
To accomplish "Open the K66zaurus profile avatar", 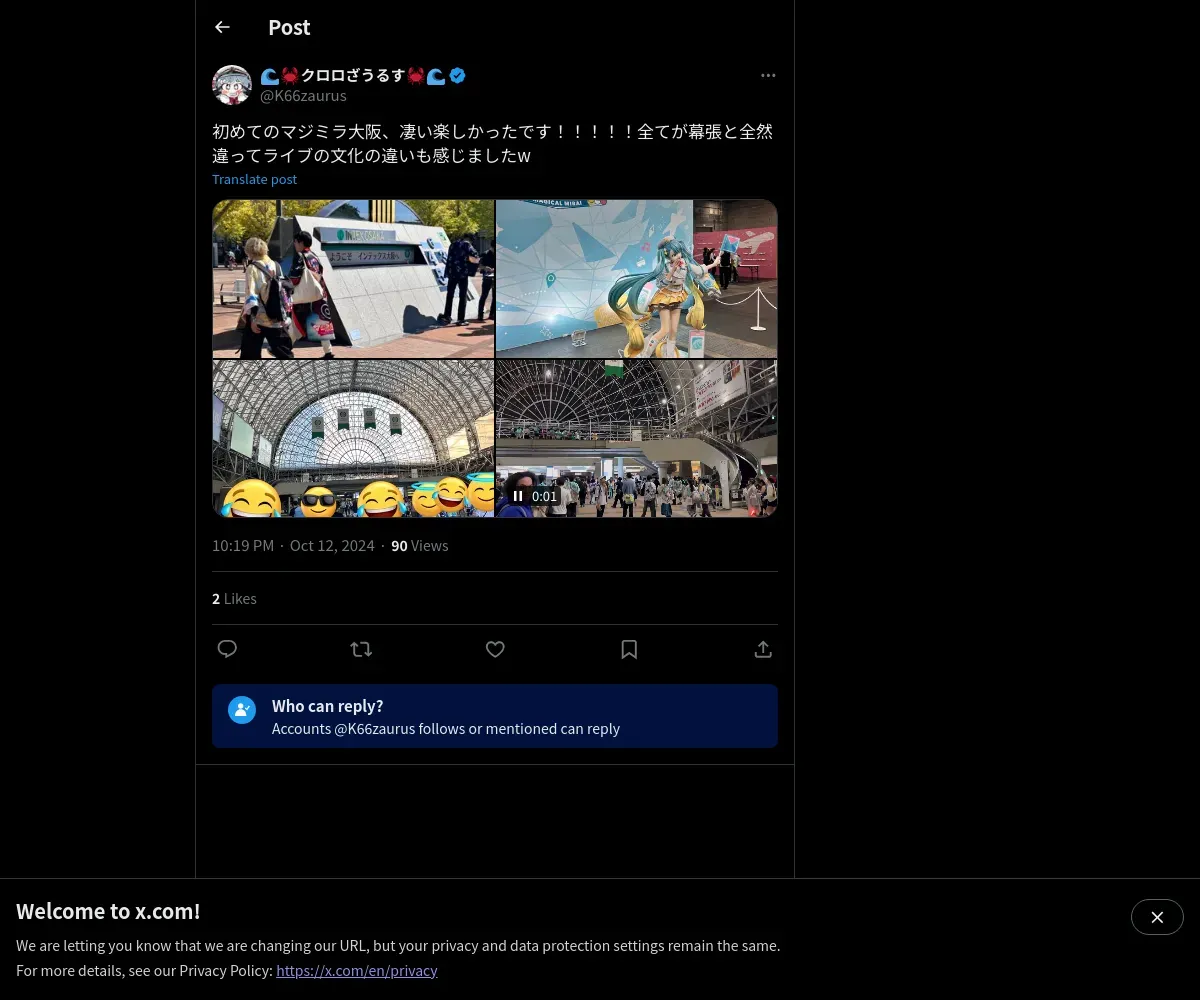I will (x=232, y=85).
